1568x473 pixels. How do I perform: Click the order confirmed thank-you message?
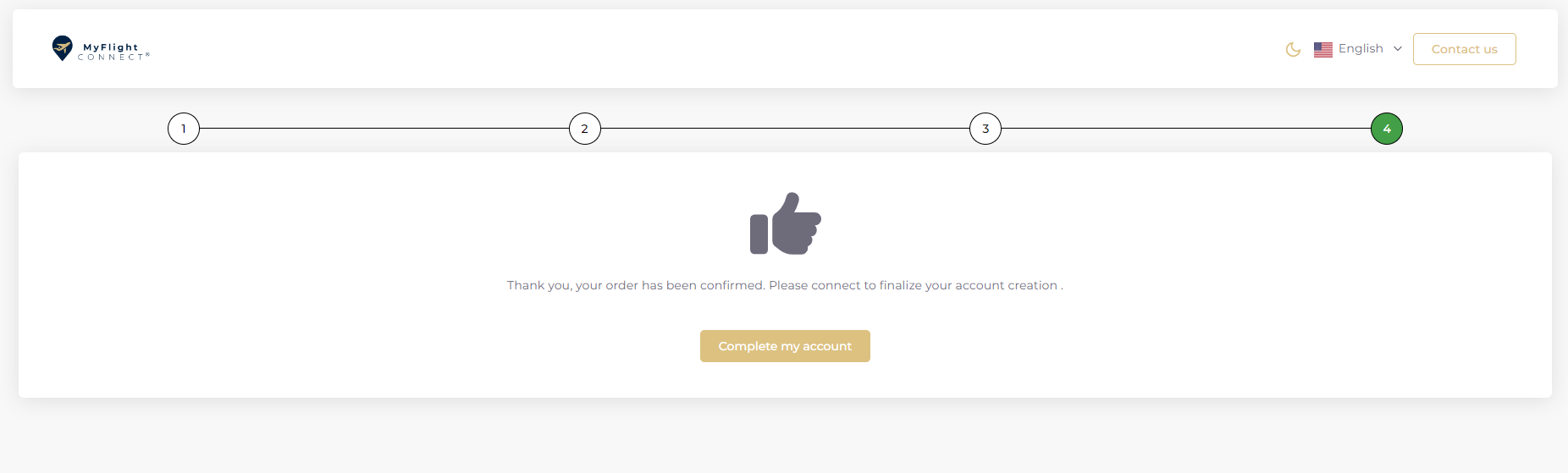[x=784, y=285]
